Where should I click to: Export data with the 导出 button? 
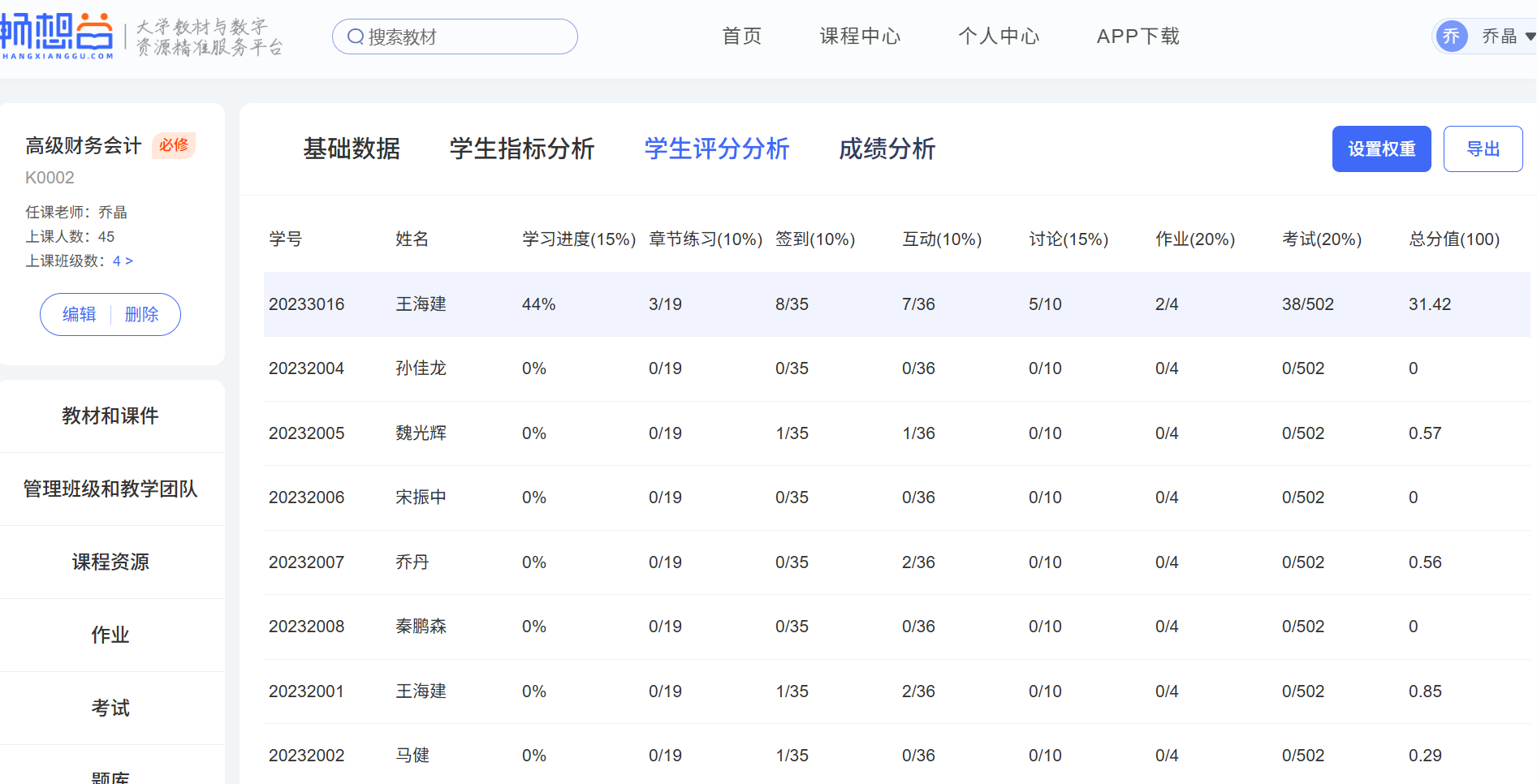point(1483,149)
